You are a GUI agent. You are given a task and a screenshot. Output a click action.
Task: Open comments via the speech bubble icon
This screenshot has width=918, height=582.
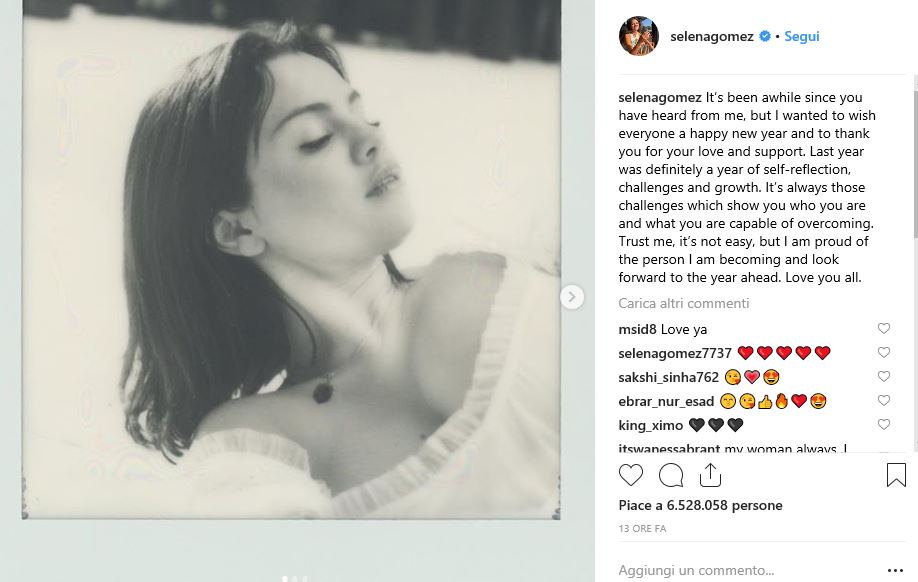pyautogui.click(x=671, y=475)
